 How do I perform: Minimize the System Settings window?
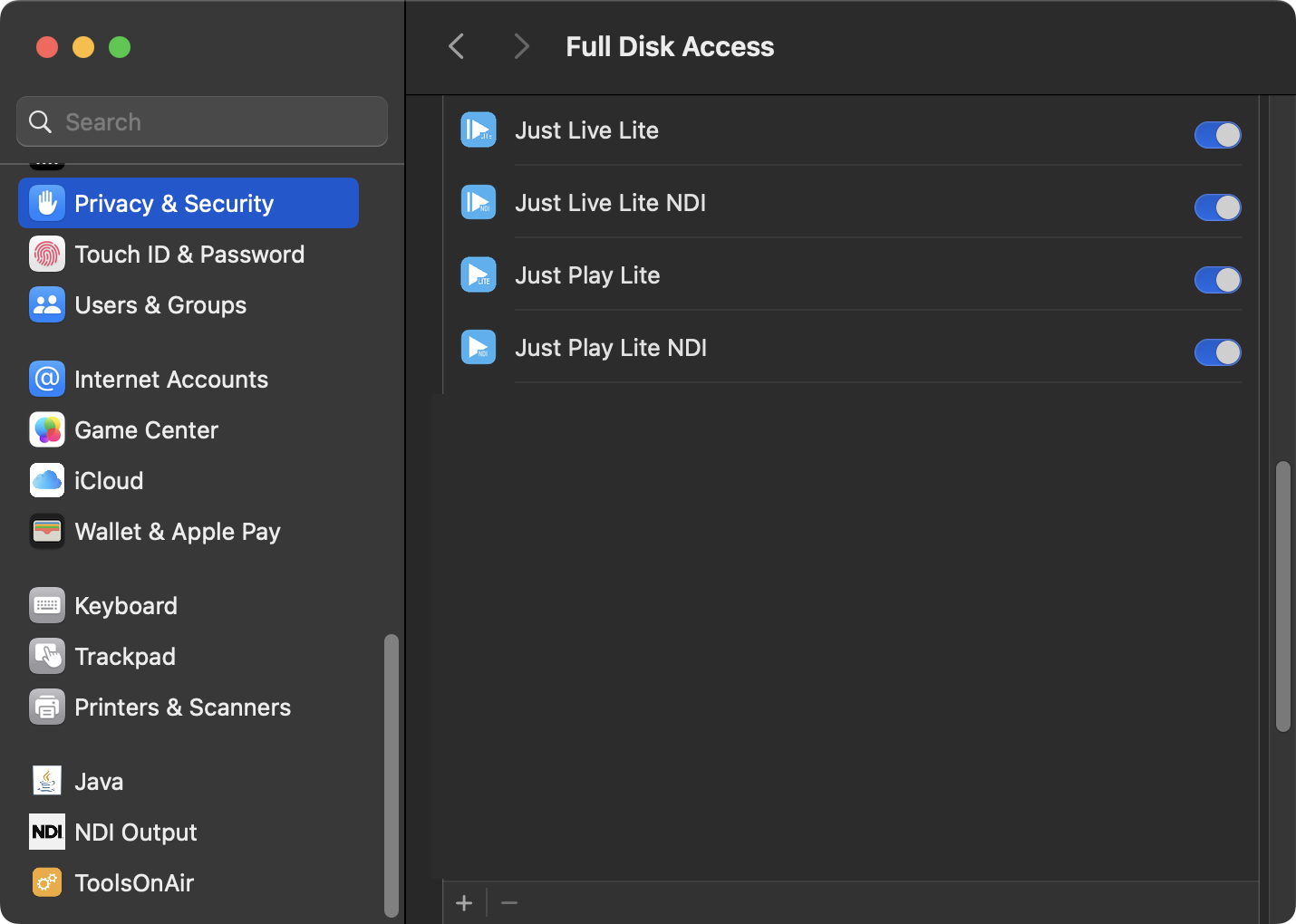point(83,46)
